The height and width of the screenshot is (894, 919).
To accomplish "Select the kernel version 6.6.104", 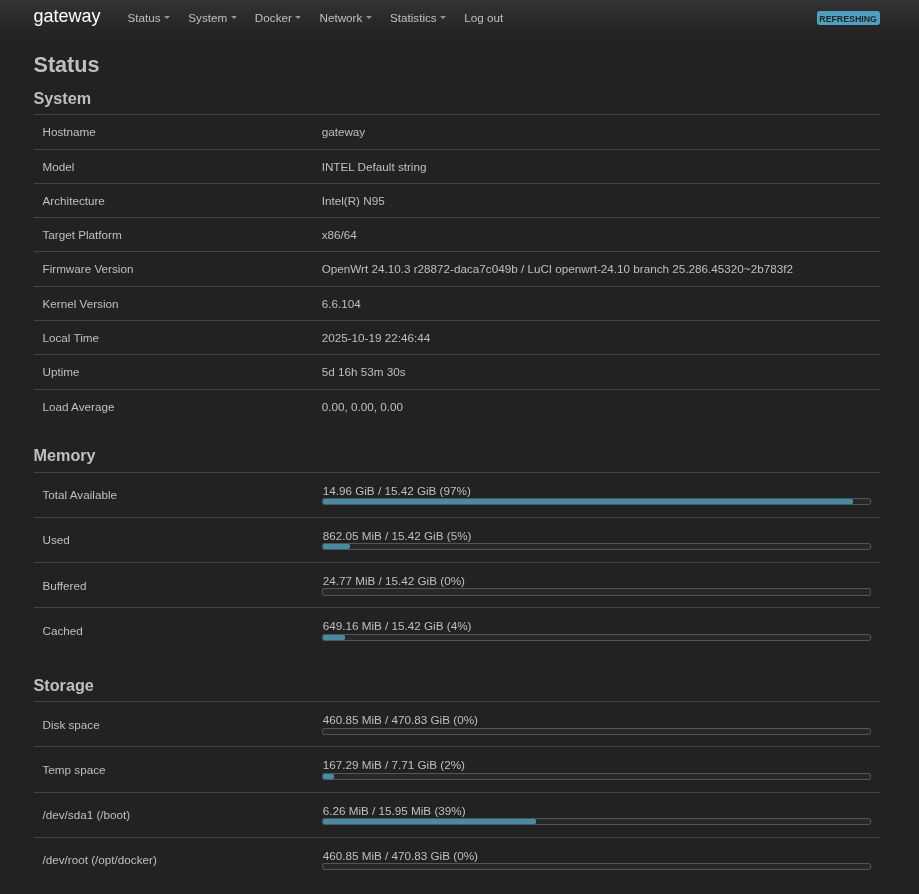I will coord(341,304).
